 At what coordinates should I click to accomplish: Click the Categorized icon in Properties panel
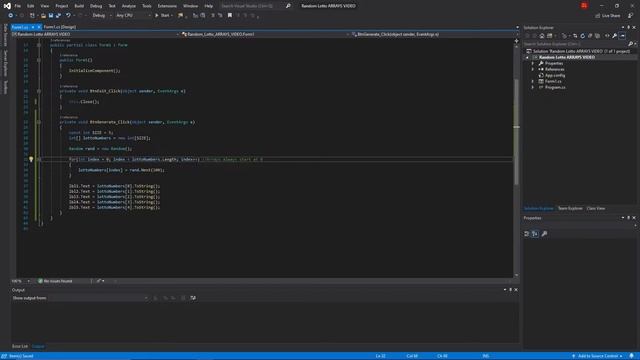[x=527, y=234]
